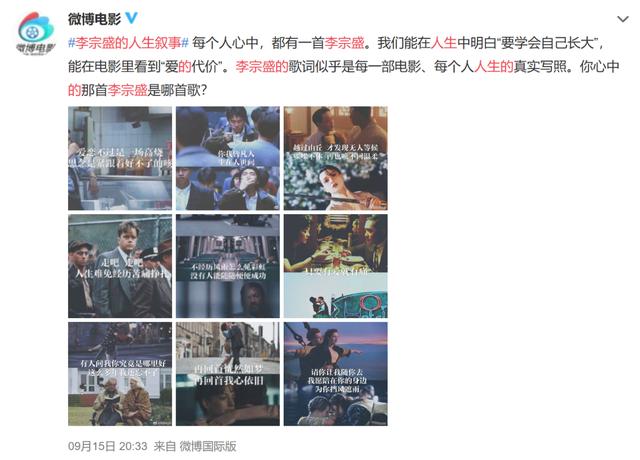Open thumbnail with lyric 你我皆凡人
640x460 pixels.
tap(228, 158)
